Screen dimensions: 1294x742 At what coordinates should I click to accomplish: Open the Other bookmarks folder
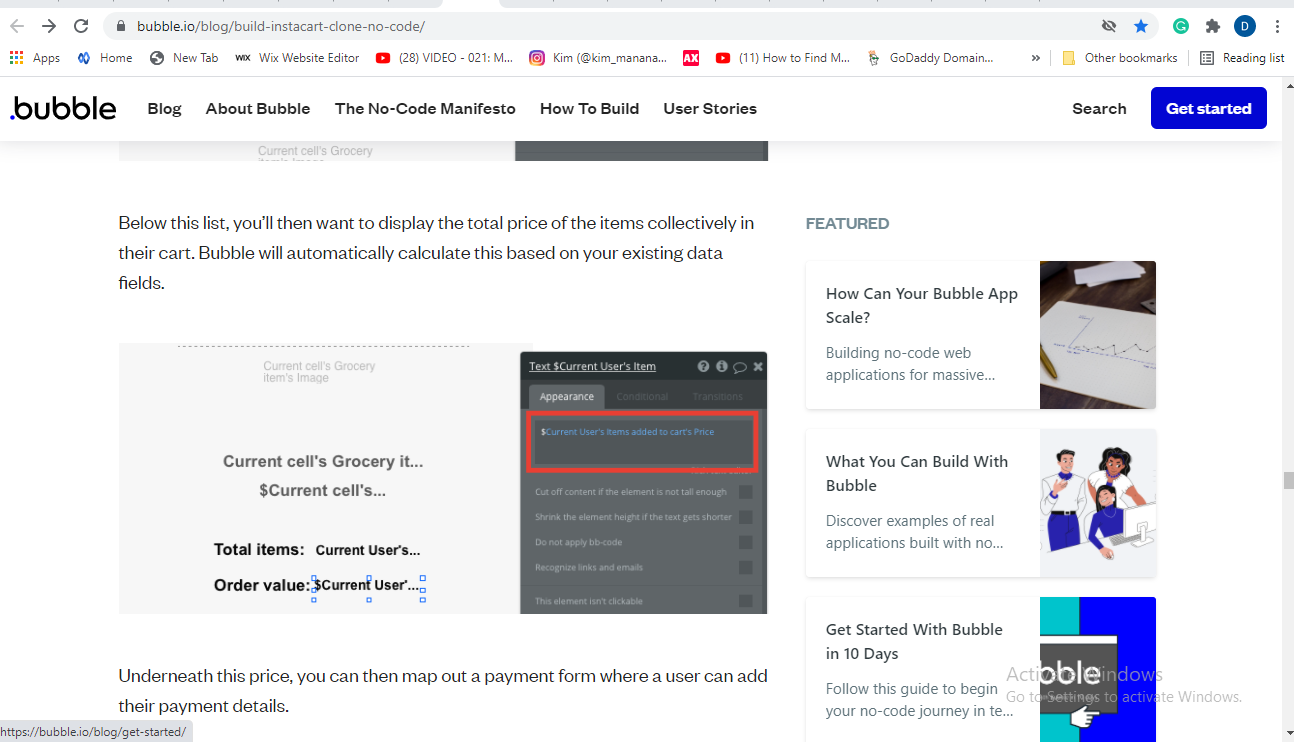1120,58
